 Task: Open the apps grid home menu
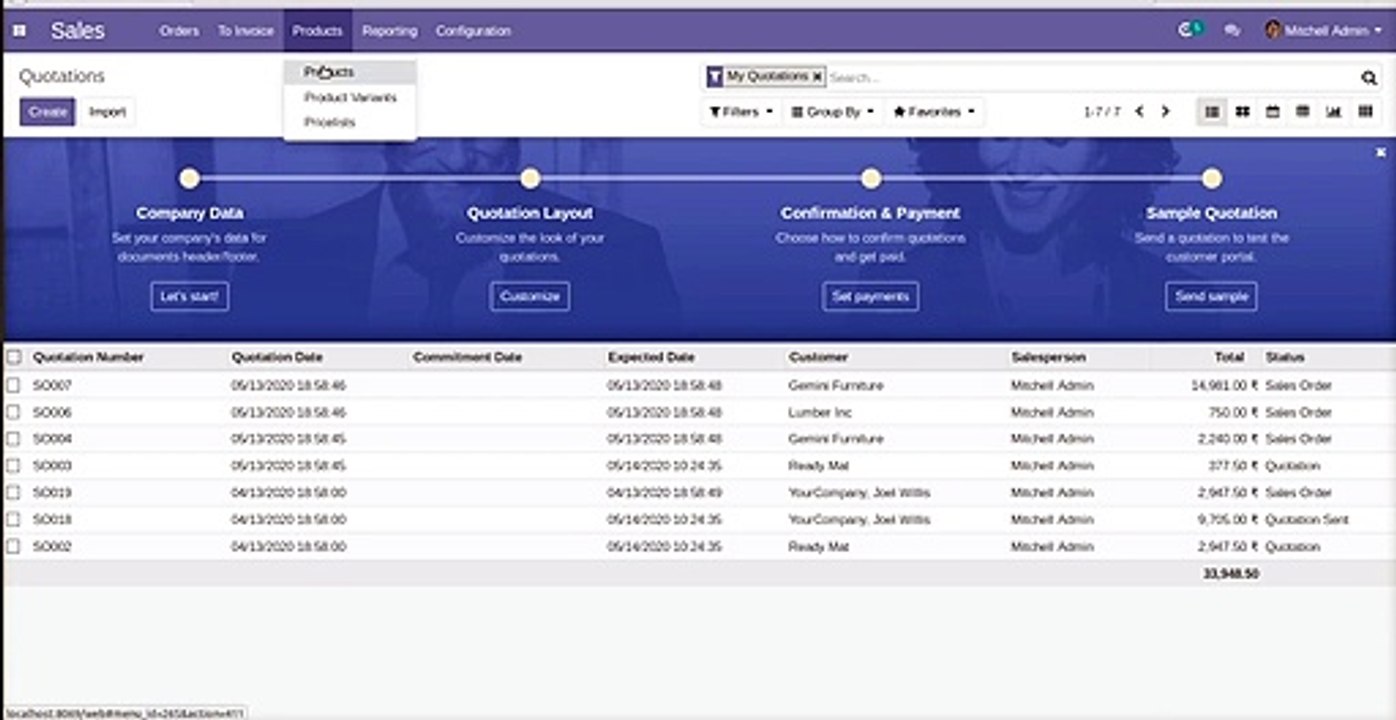[x=19, y=31]
